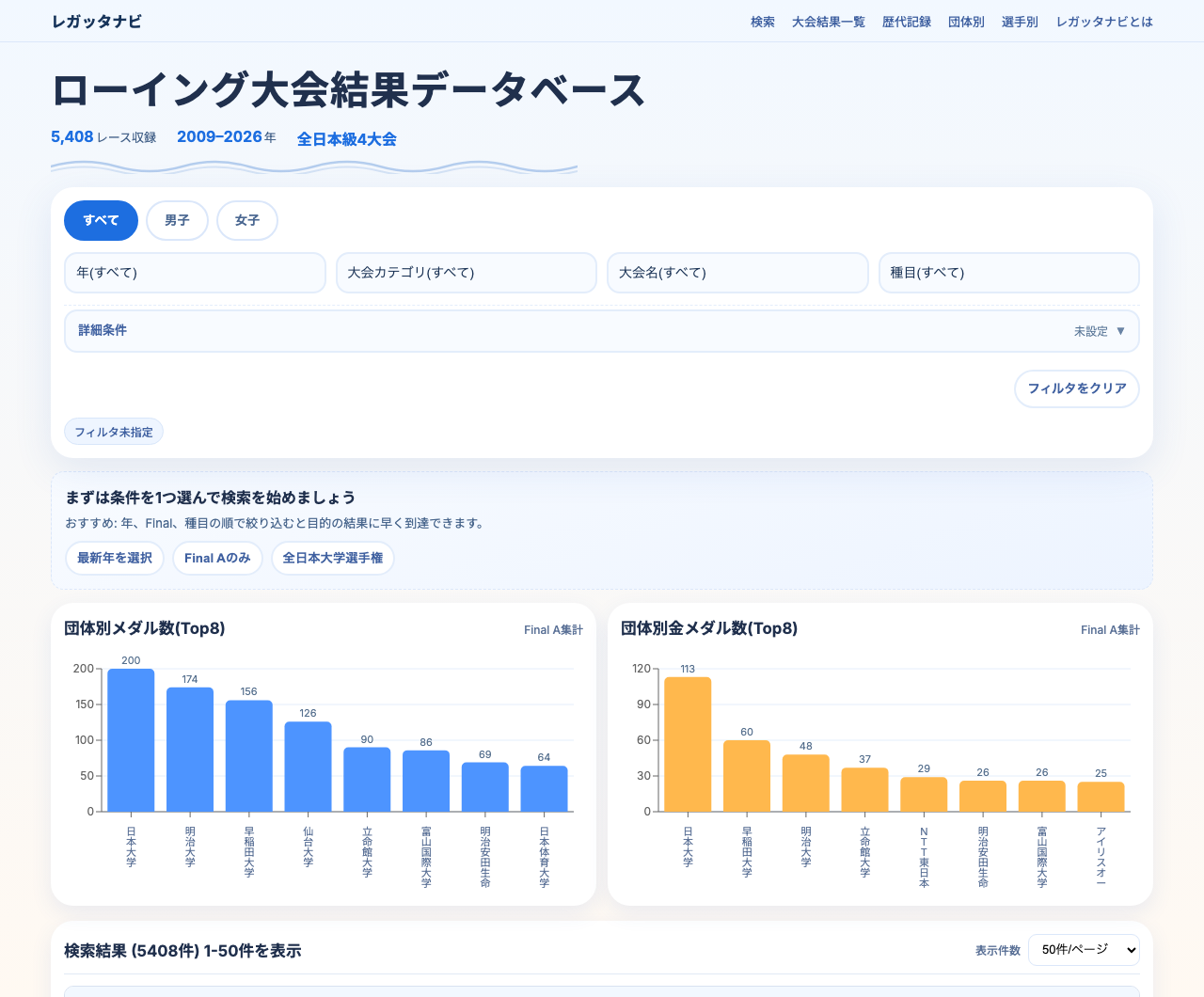Screen dimensions: 1204x997
Task: Open 大会結果一覧 nav item
Action: [829, 22]
